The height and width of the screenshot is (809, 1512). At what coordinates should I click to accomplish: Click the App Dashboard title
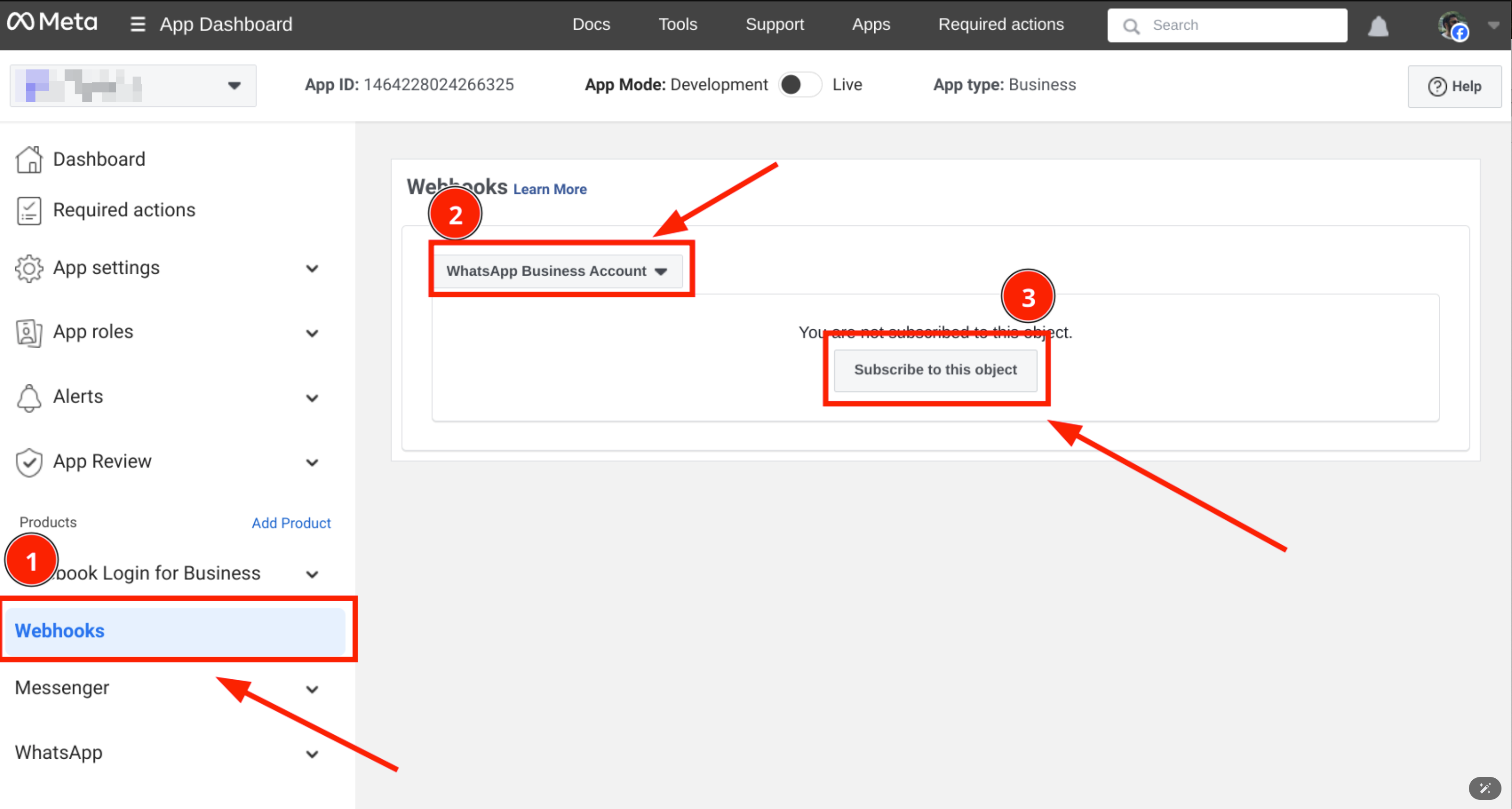click(226, 24)
